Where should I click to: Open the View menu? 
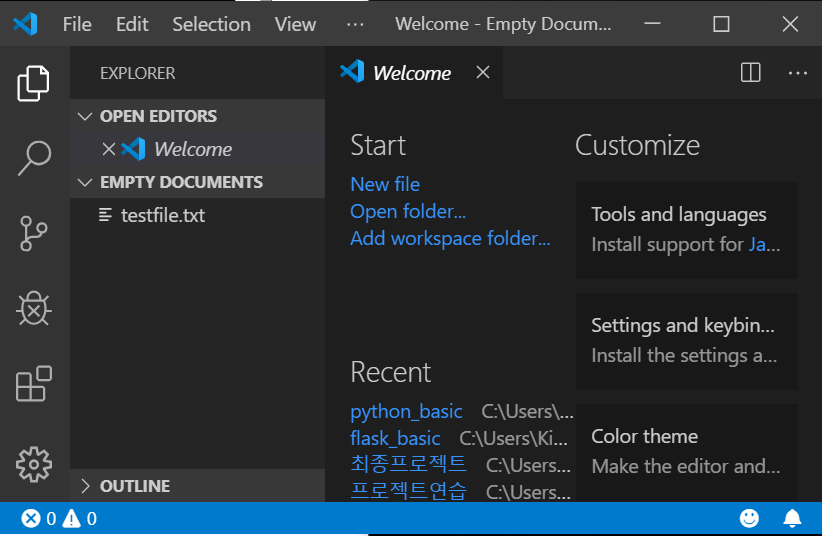(295, 24)
